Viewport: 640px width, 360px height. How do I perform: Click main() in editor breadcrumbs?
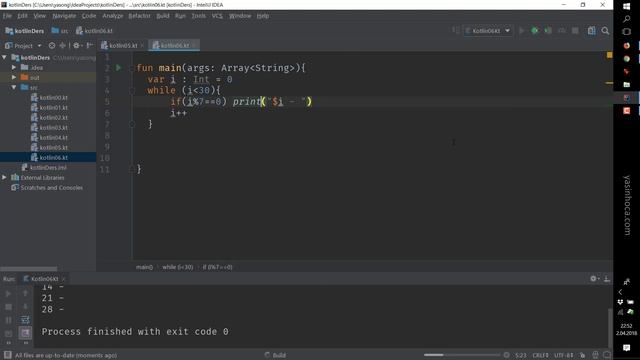(x=144, y=267)
